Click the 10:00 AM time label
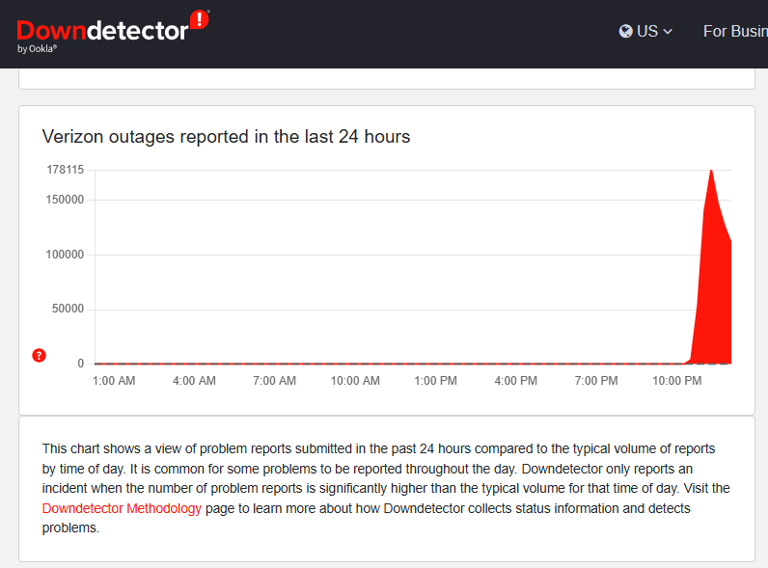The height and width of the screenshot is (568, 768). 355,381
